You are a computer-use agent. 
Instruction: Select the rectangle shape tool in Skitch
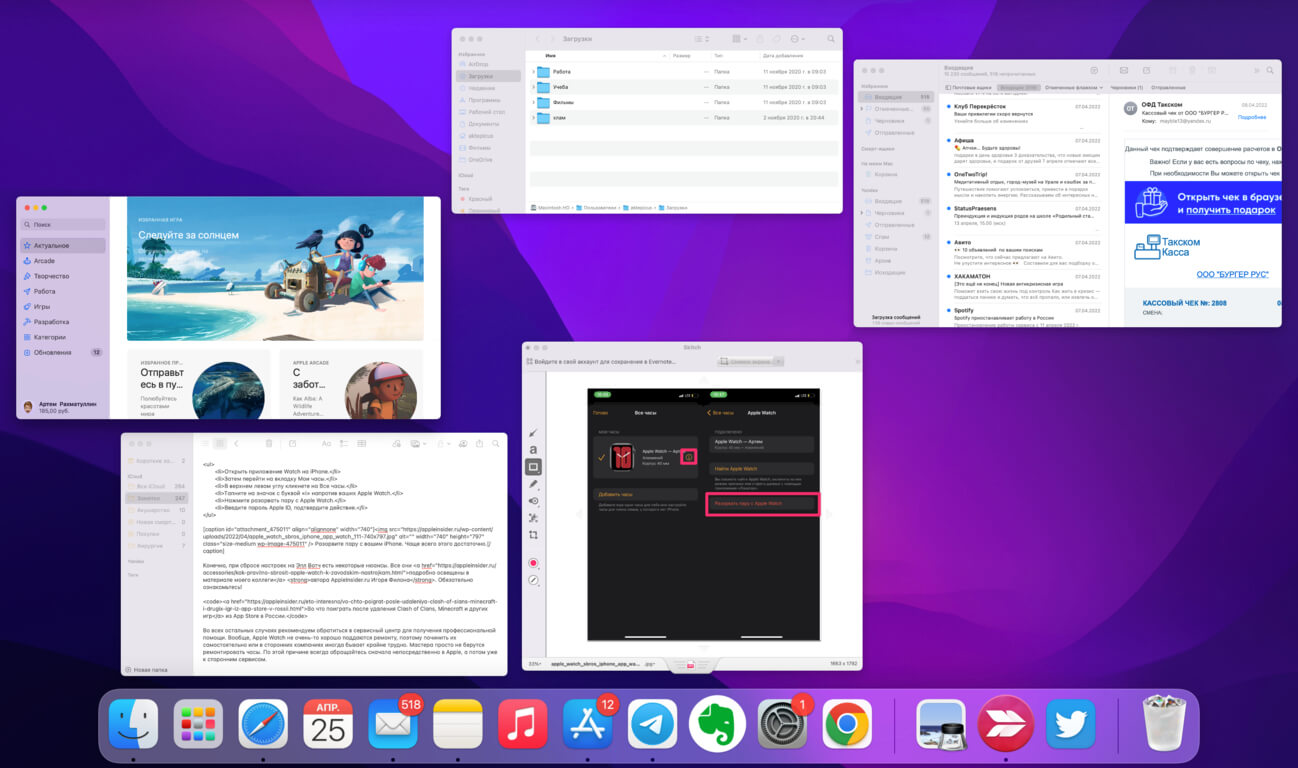point(533,467)
